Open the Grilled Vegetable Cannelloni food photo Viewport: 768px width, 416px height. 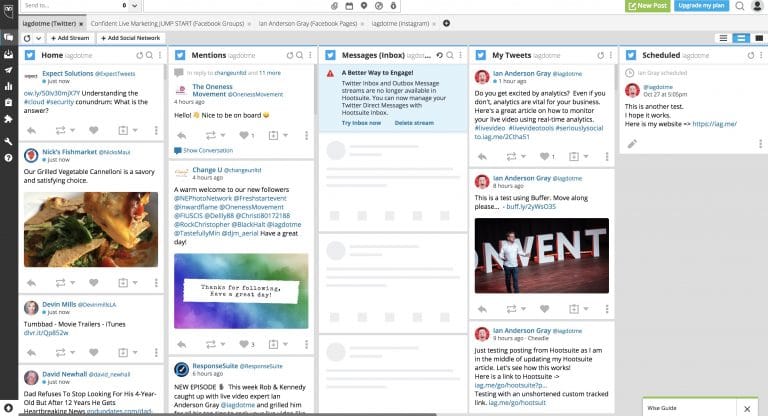tap(91, 229)
